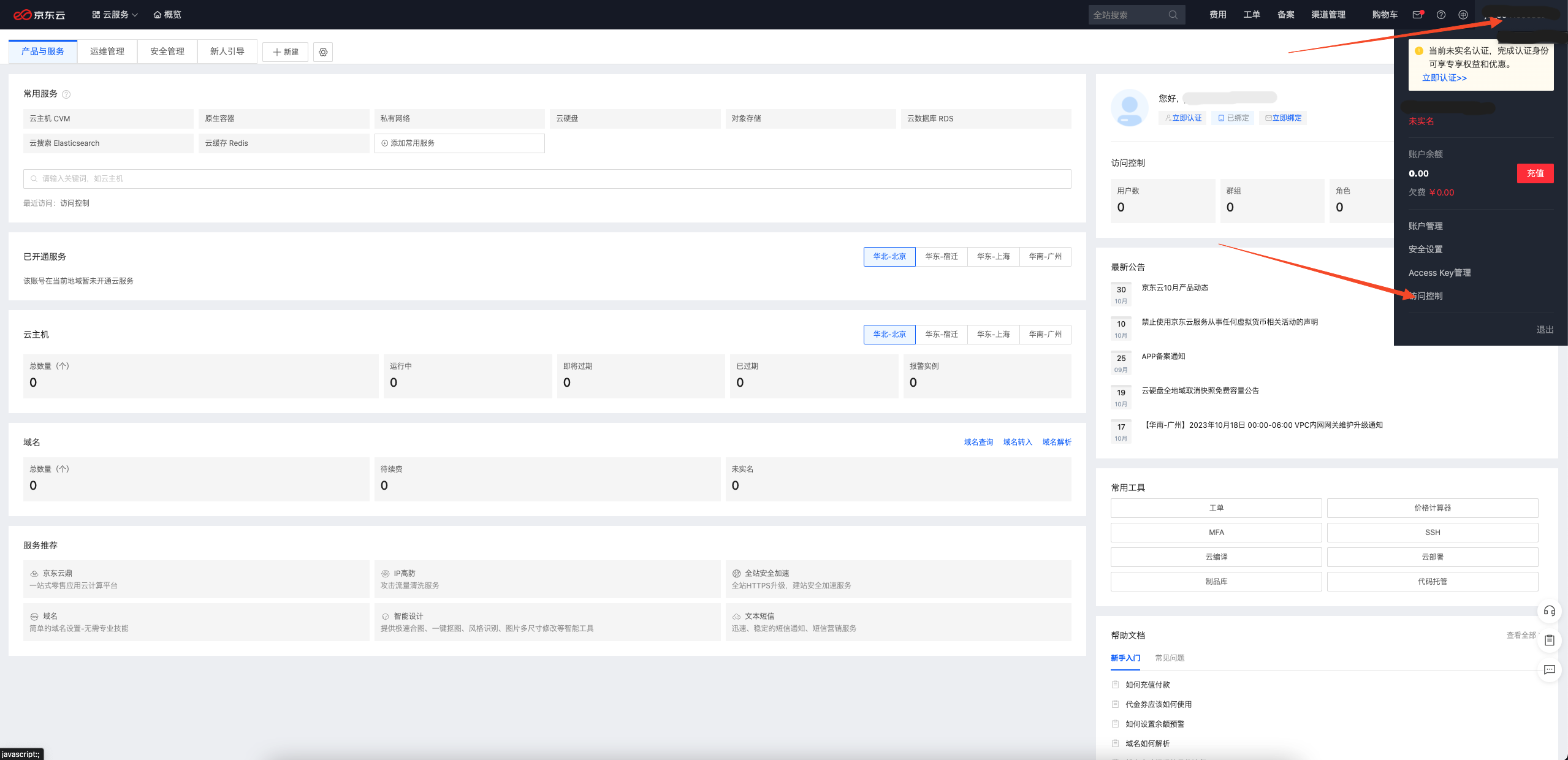Switch to 新人引导 tab
1568x760 pixels.
(x=227, y=51)
